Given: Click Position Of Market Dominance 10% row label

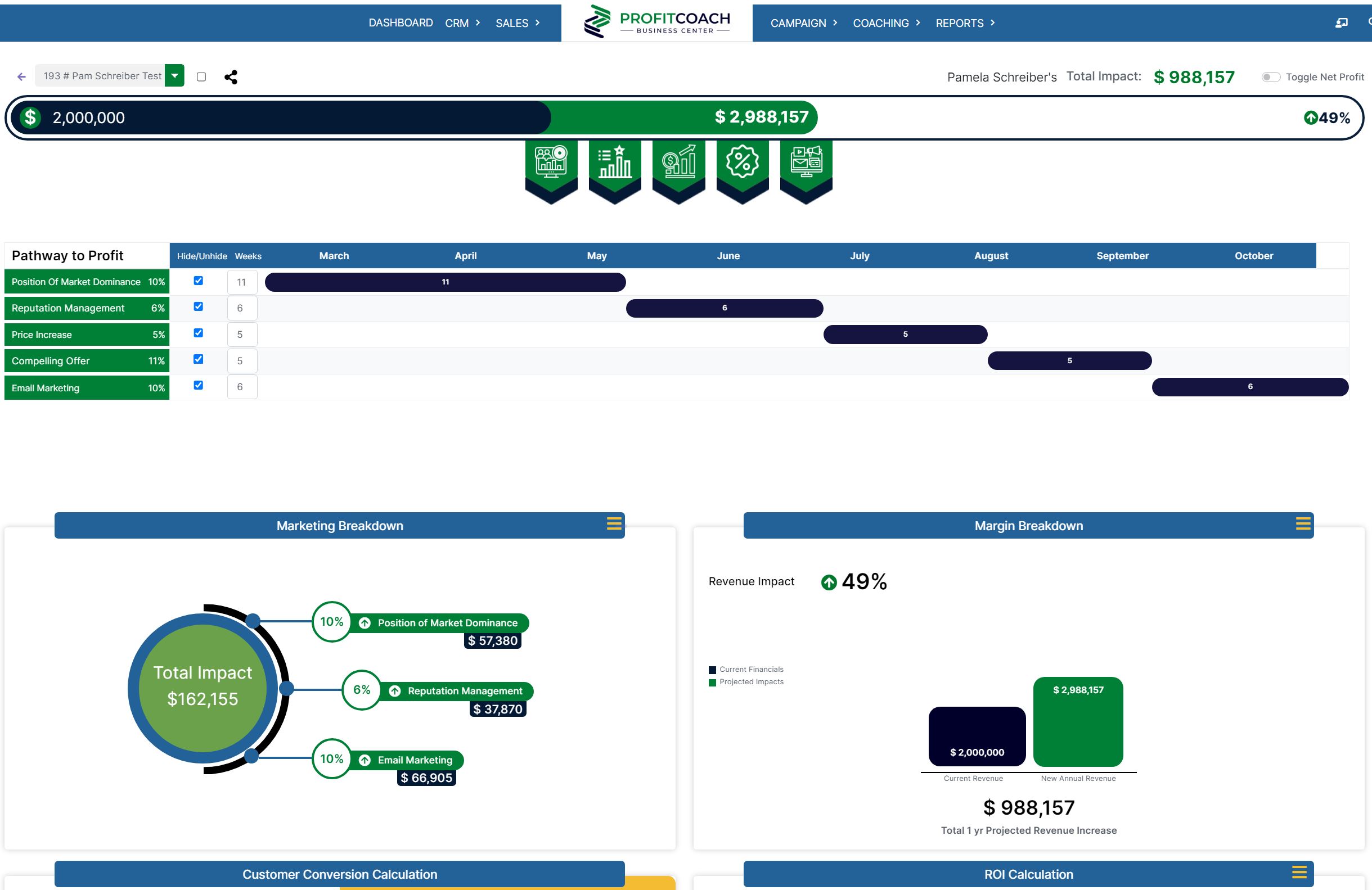Looking at the screenshot, I should pos(87,282).
